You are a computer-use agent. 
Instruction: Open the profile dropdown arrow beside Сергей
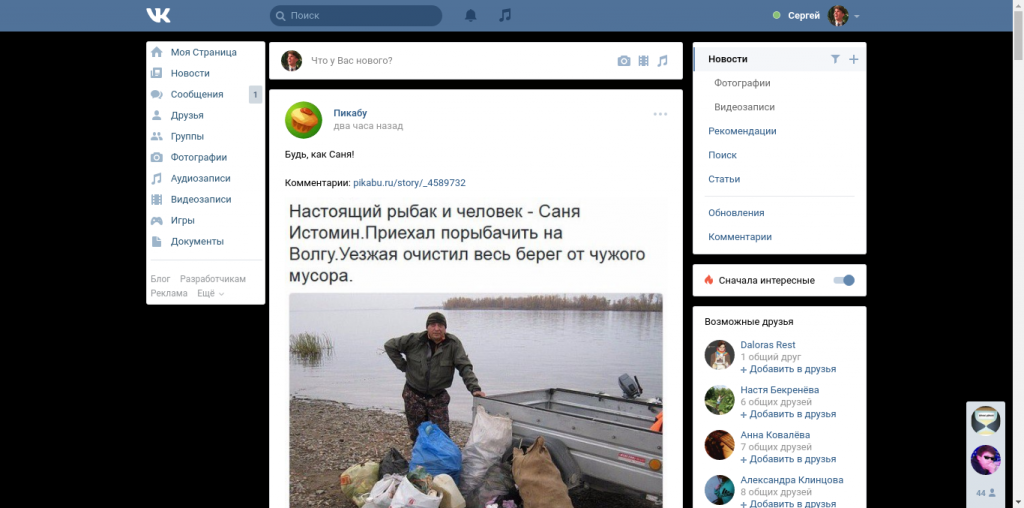point(857,16)
